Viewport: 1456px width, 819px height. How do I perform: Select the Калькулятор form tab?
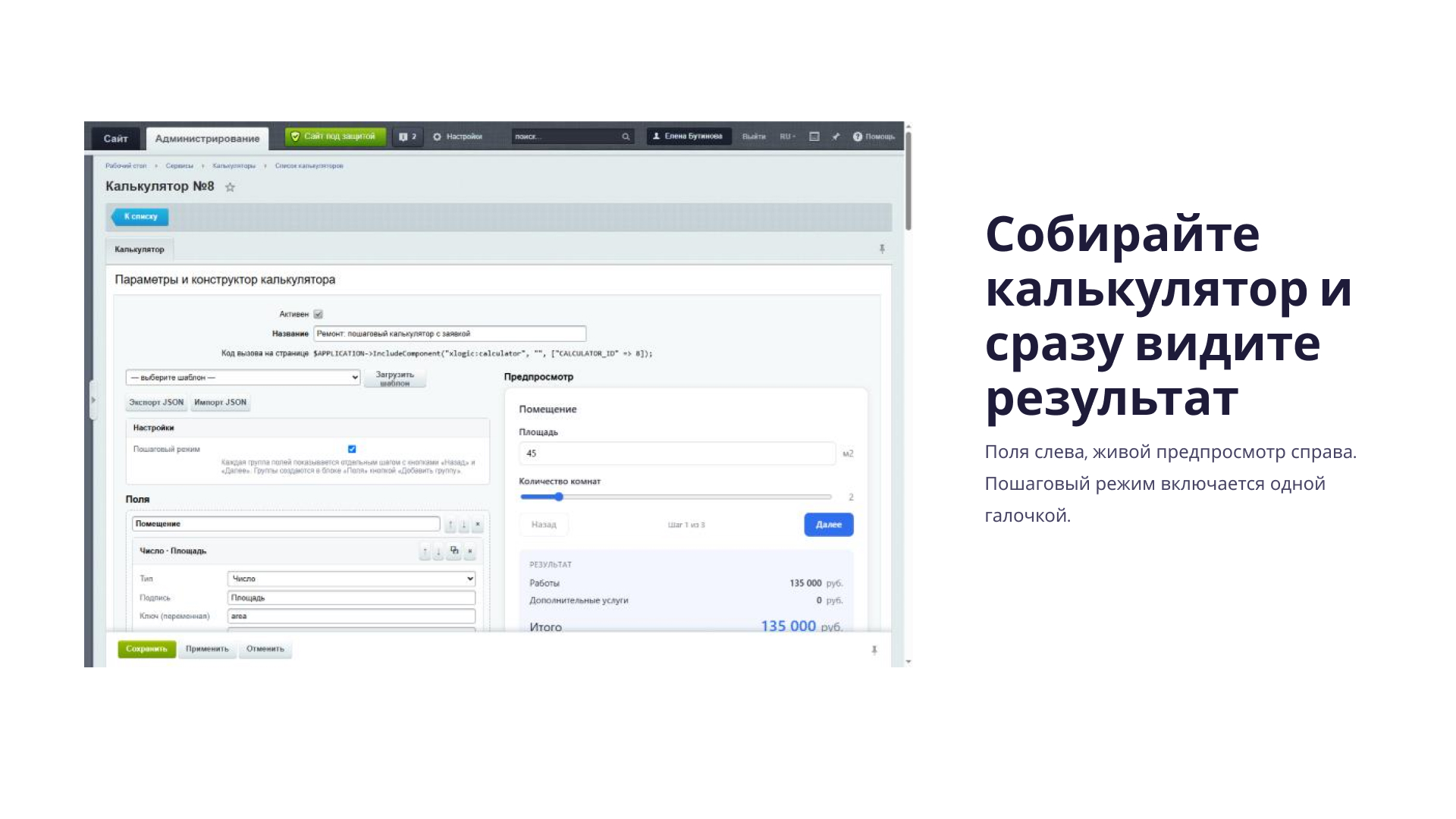140,249
